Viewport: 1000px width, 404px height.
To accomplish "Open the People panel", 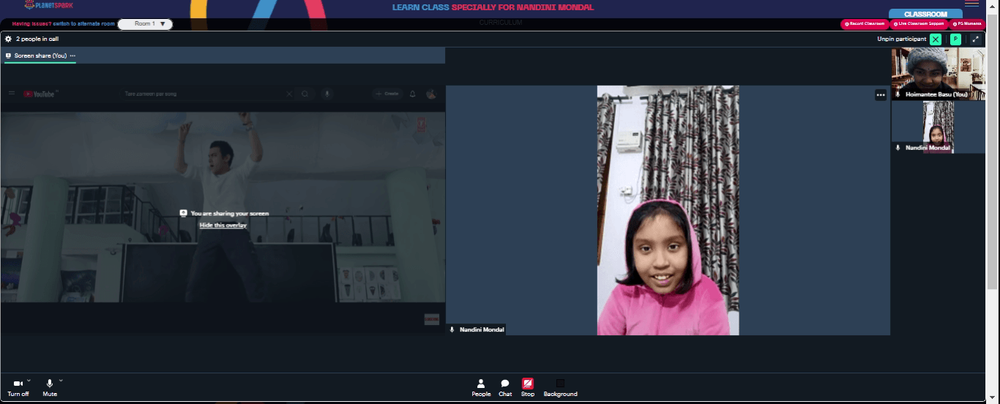I will click(x=481, y=387).
